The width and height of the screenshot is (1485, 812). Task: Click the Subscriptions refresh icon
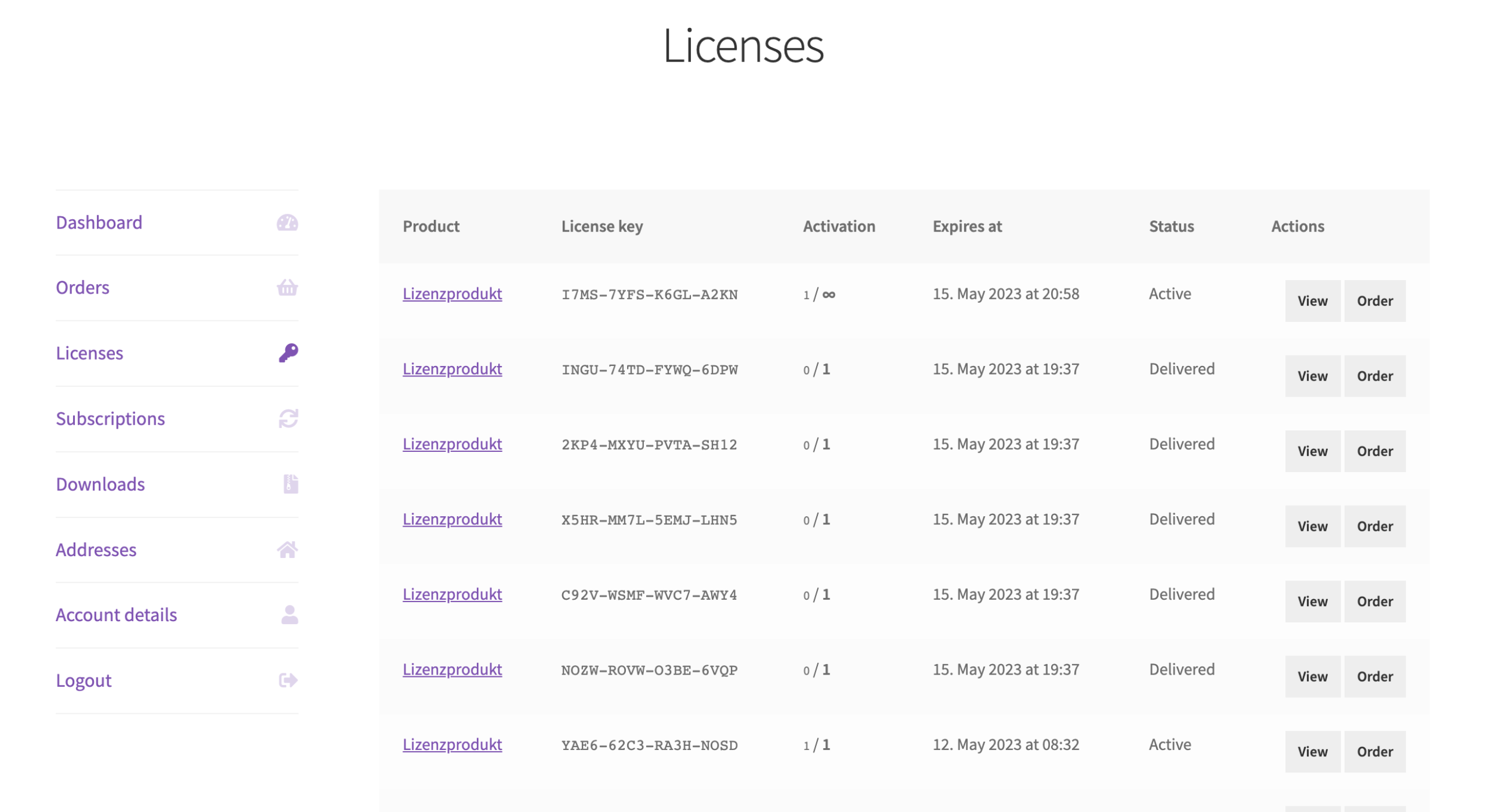point(288,419)
